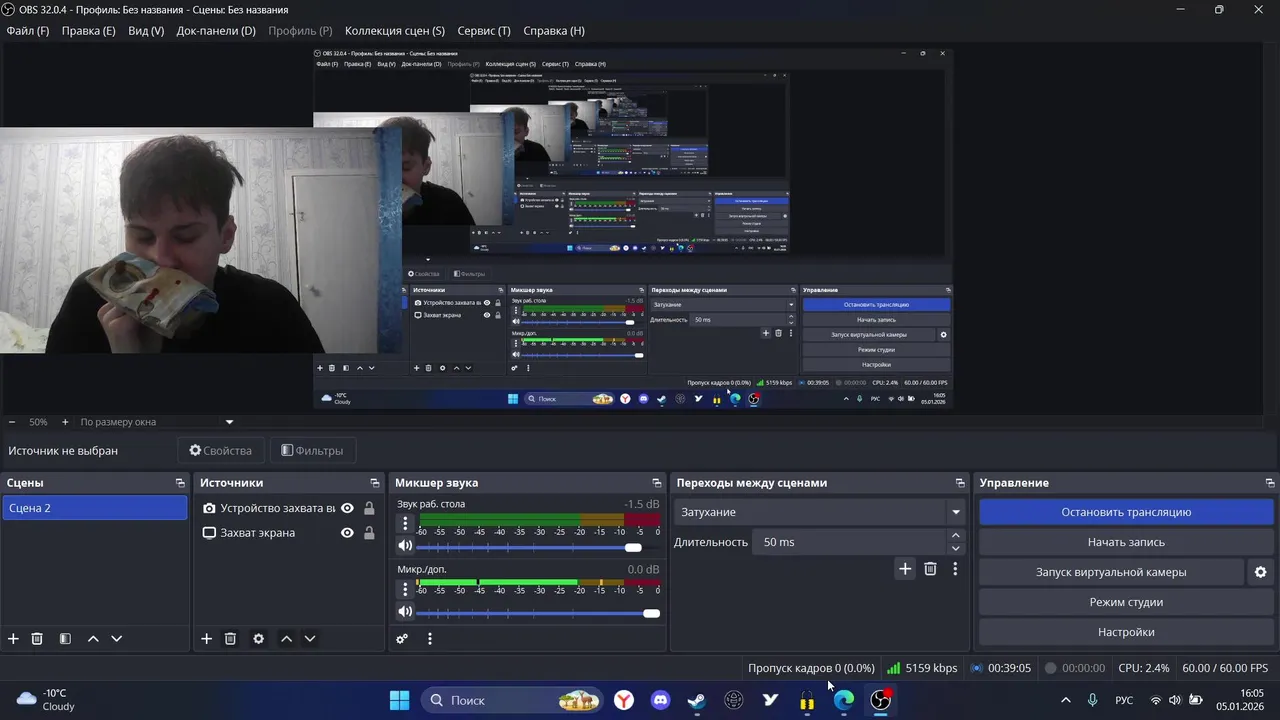Image resolution: width=1280 pixels, height=720 pixels.
Task: Open weather widget showing -10°C Cloudy
Action: [x=46, y=700]
